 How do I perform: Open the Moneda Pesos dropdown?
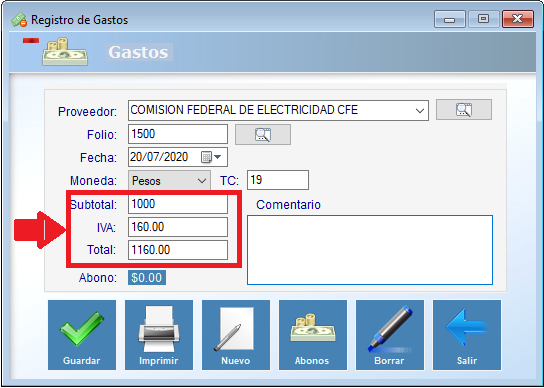(x=169, y=180)
